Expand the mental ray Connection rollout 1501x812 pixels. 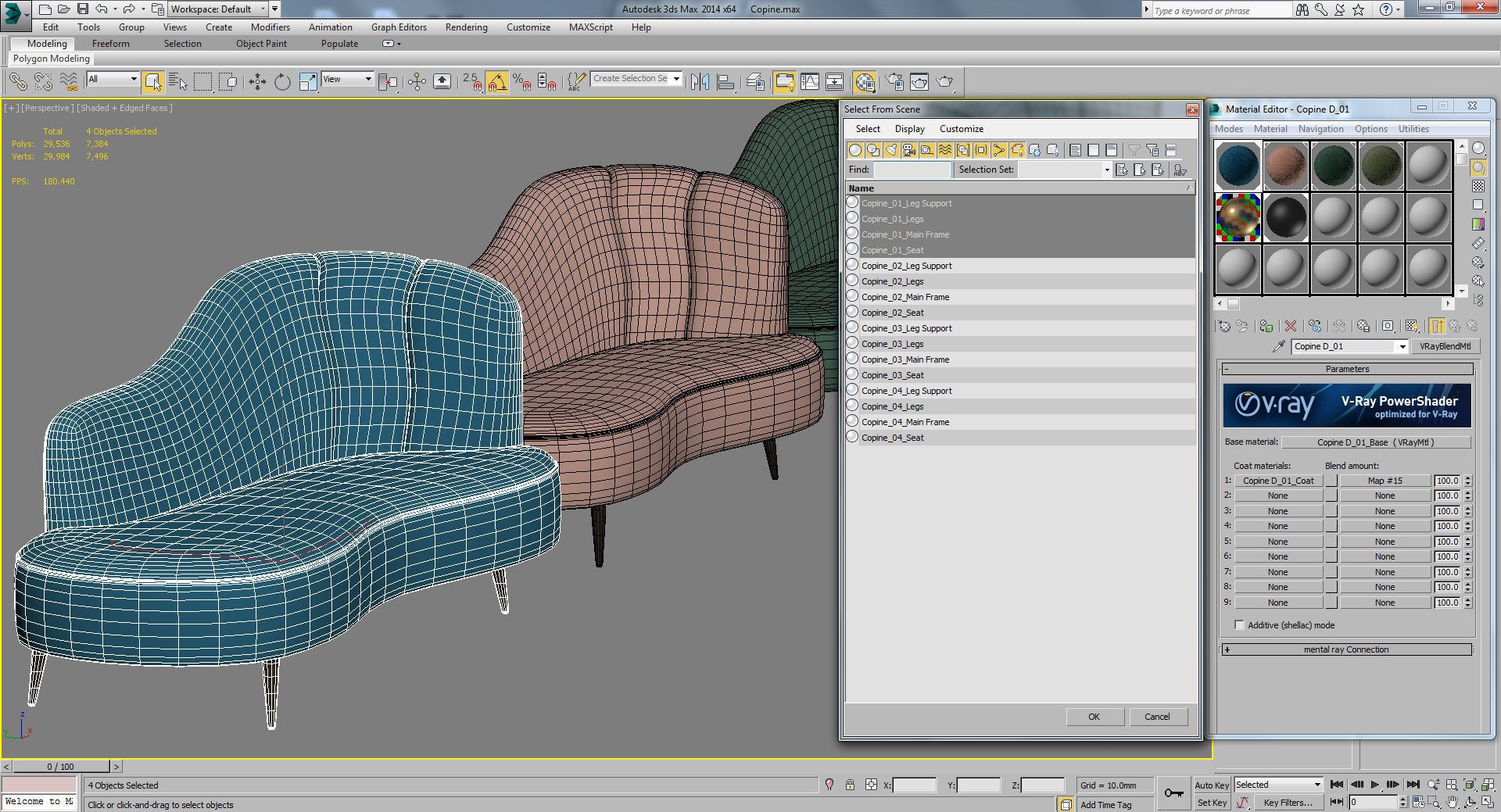pos(1348,649)
